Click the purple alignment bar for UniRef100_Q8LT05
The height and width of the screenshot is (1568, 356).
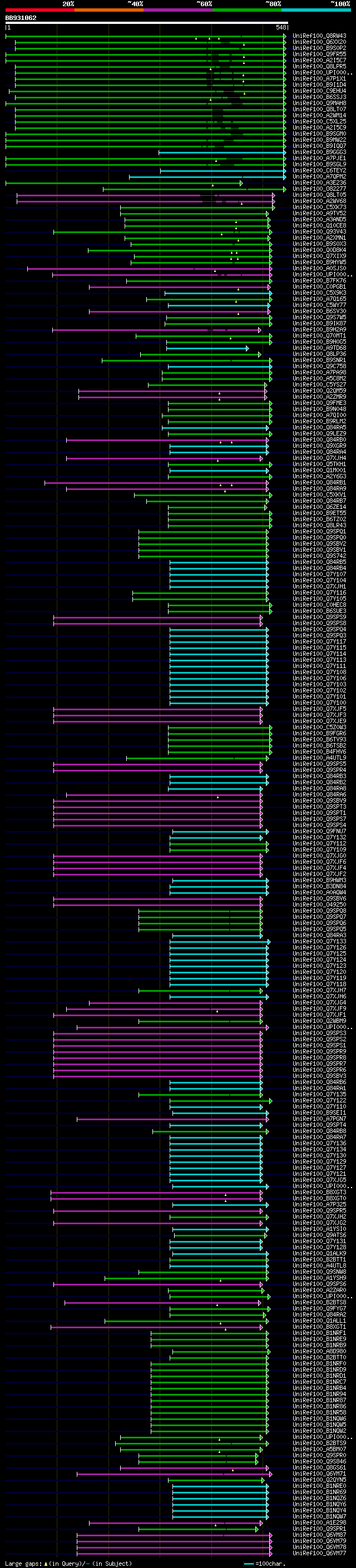pyautogui.click(x=145, y=195)
